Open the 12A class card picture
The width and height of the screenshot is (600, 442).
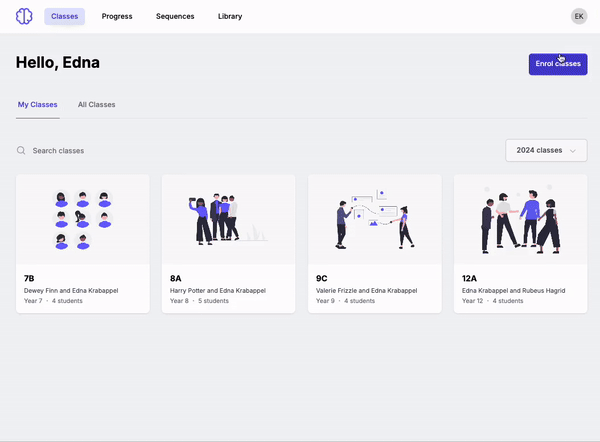coord(521,218)
